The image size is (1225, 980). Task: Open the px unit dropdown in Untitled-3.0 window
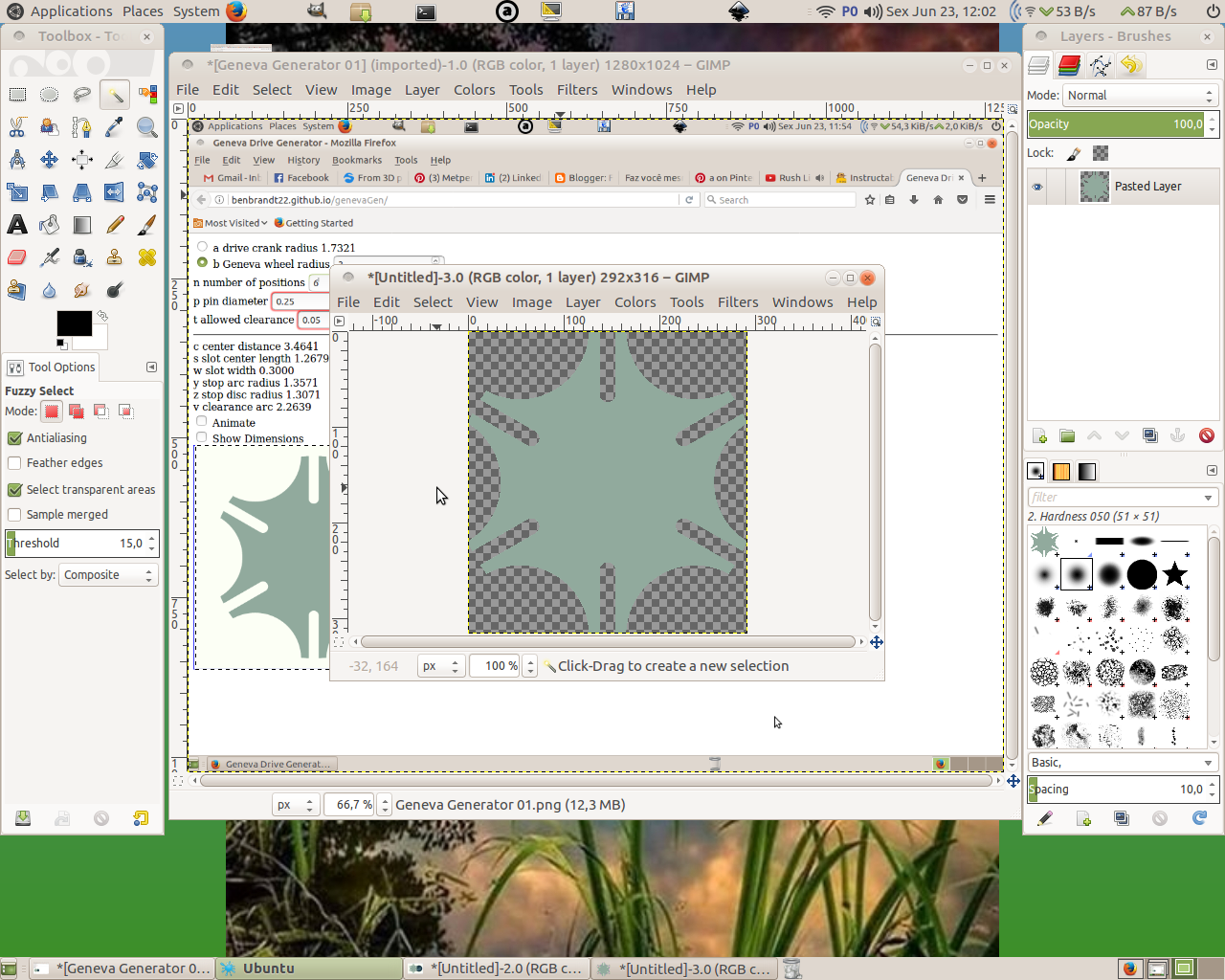441,666
